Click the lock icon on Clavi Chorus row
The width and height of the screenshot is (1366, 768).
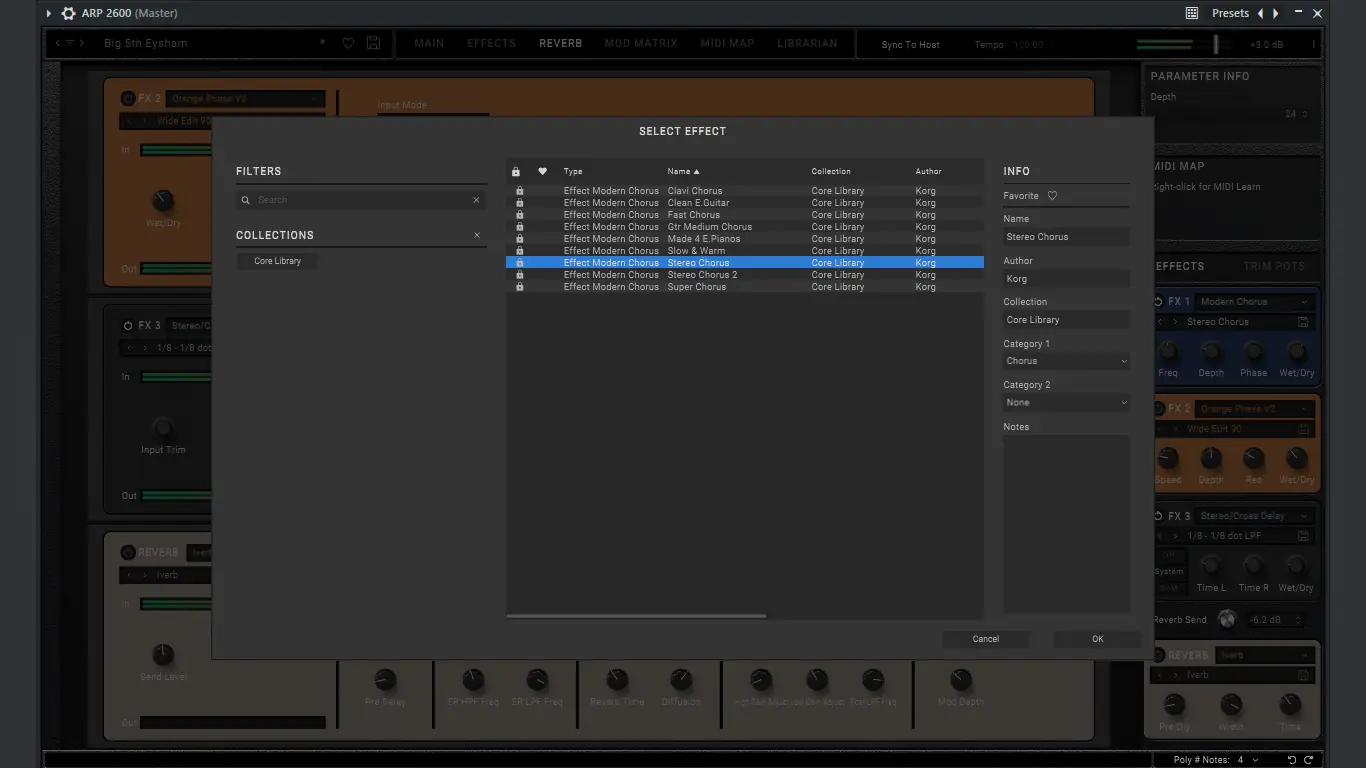[x=519, y=191]
